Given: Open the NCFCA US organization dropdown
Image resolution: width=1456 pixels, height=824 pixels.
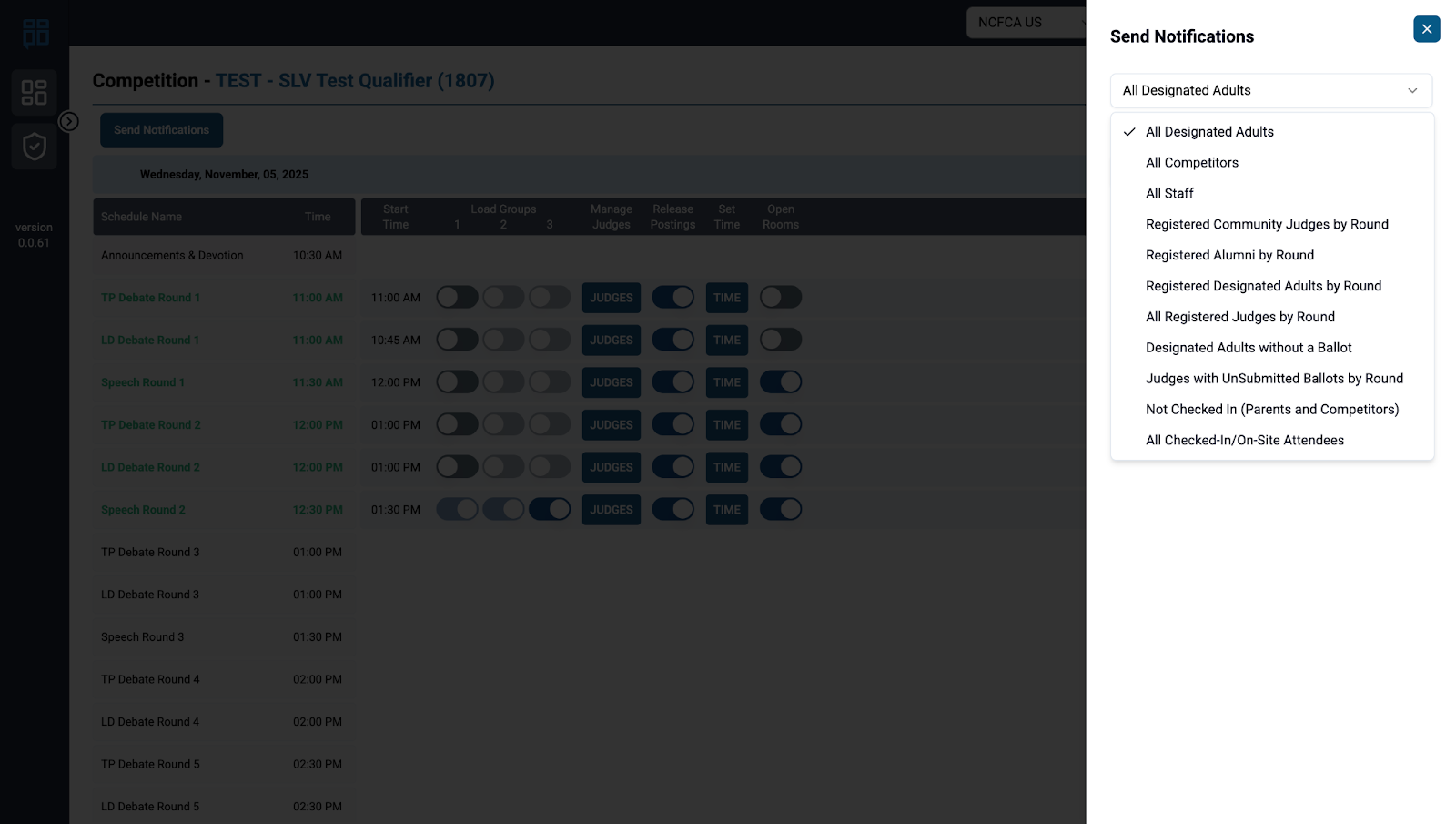Looking at the screenshot, I should click(x=1026, y=23).
